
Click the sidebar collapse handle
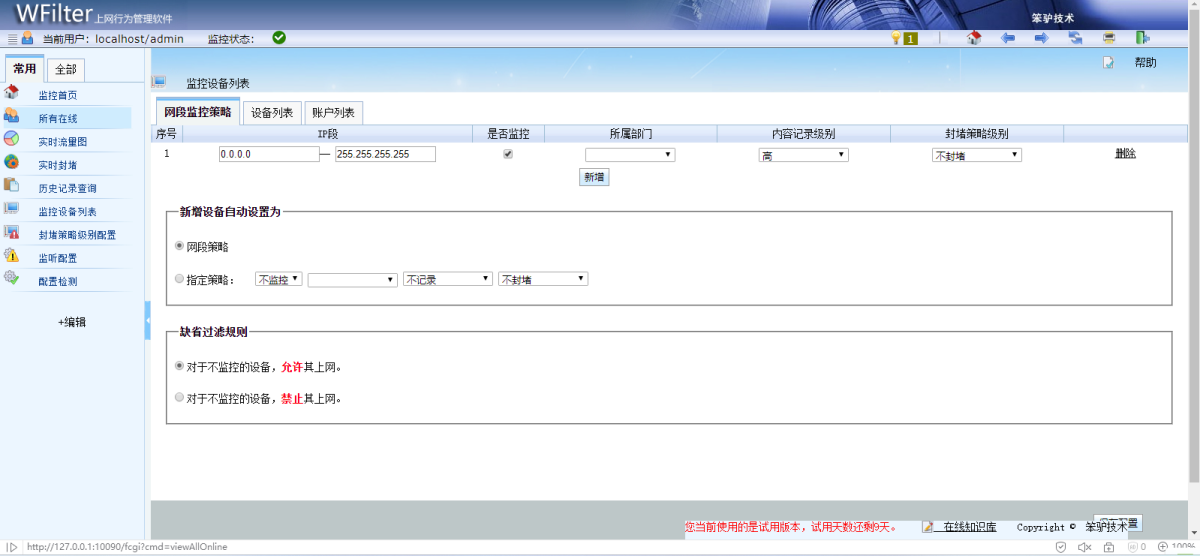click(x=148, y=319)
